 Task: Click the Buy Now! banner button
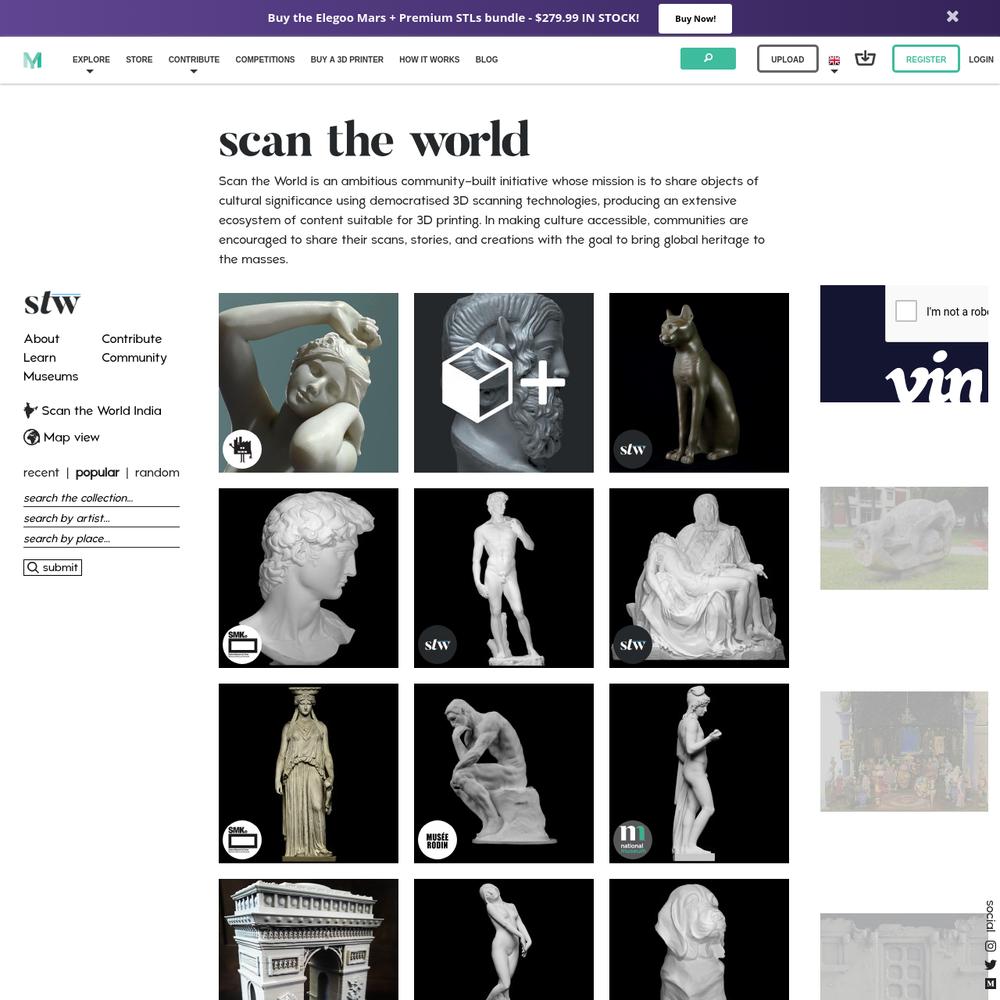click(x=695, y=18)
